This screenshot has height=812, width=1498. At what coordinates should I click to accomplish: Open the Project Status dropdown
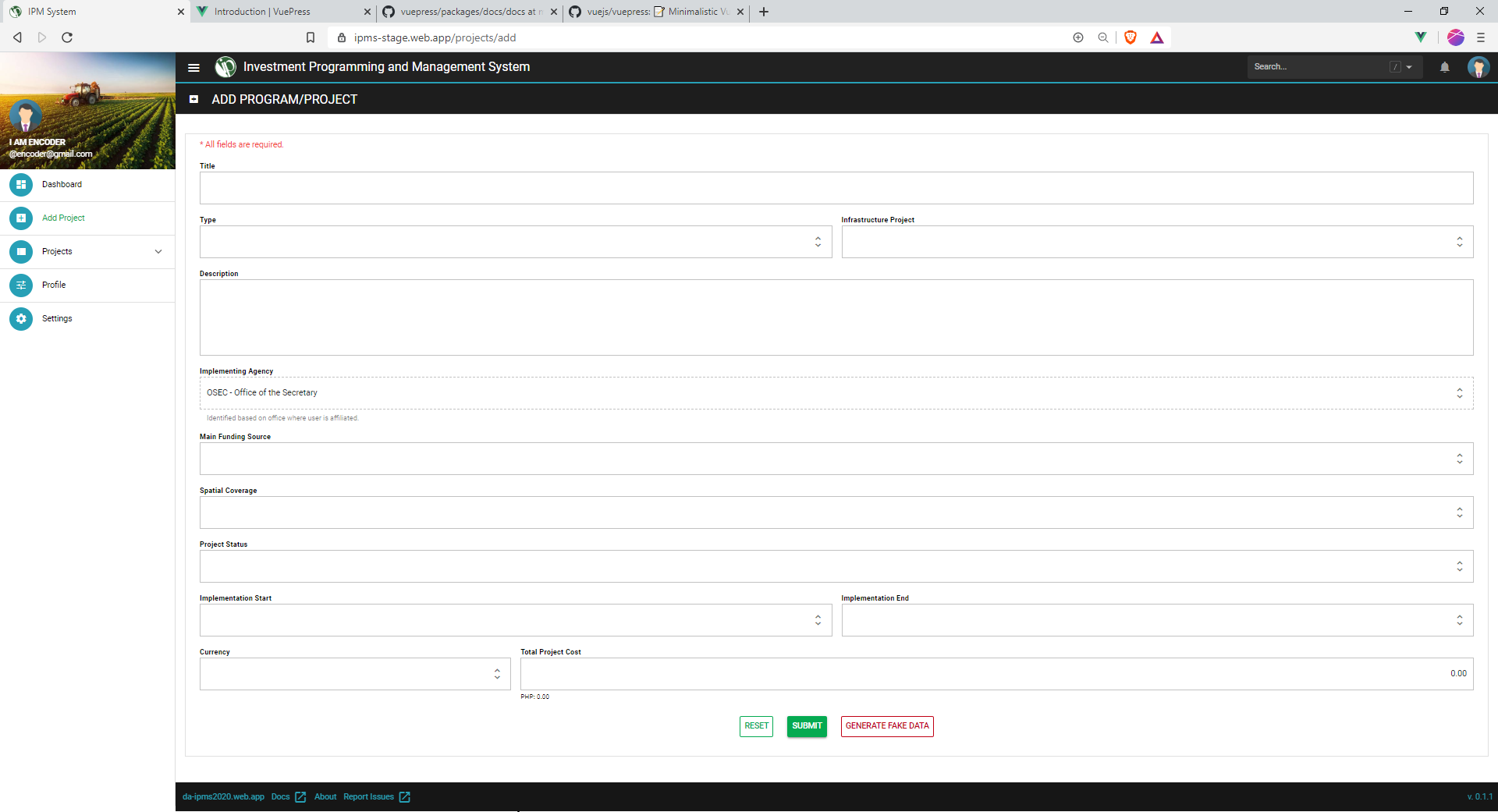click(836, 566)
